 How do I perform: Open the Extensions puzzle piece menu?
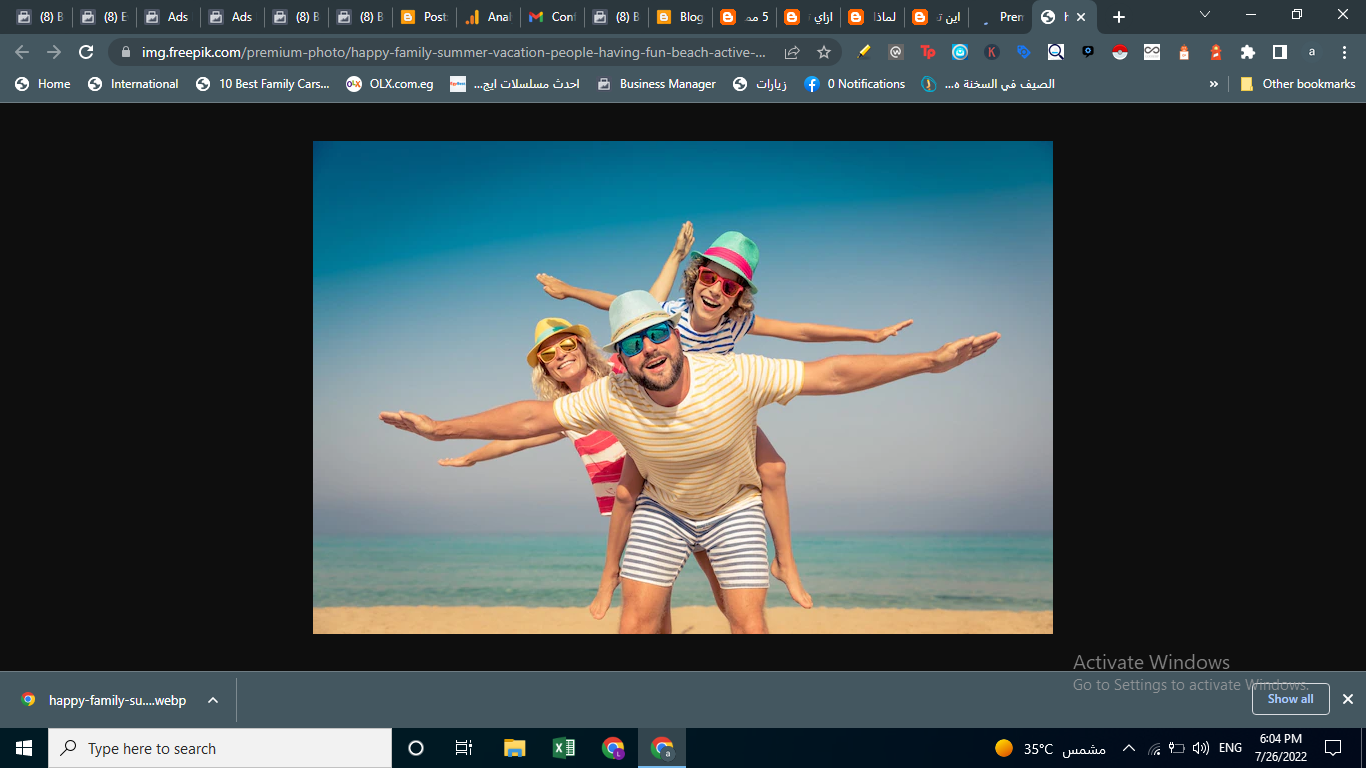[x=1247, y=52]
